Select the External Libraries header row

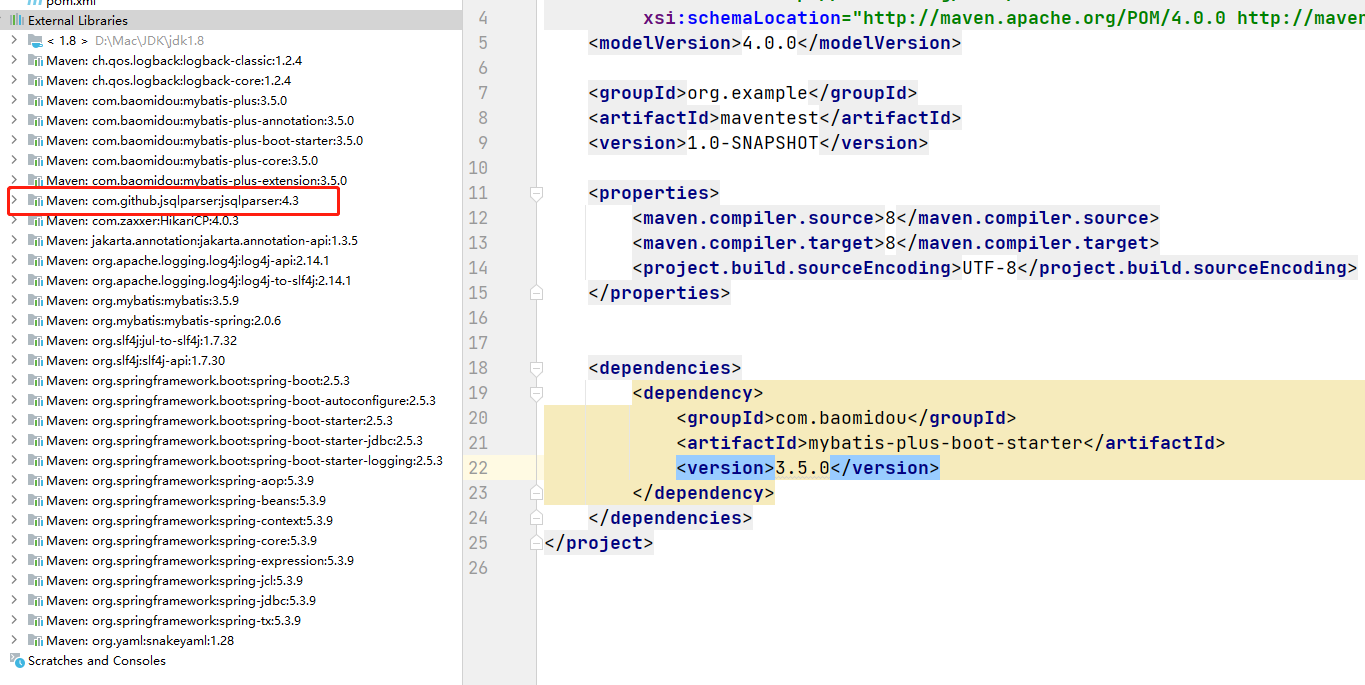coord(78,20)
